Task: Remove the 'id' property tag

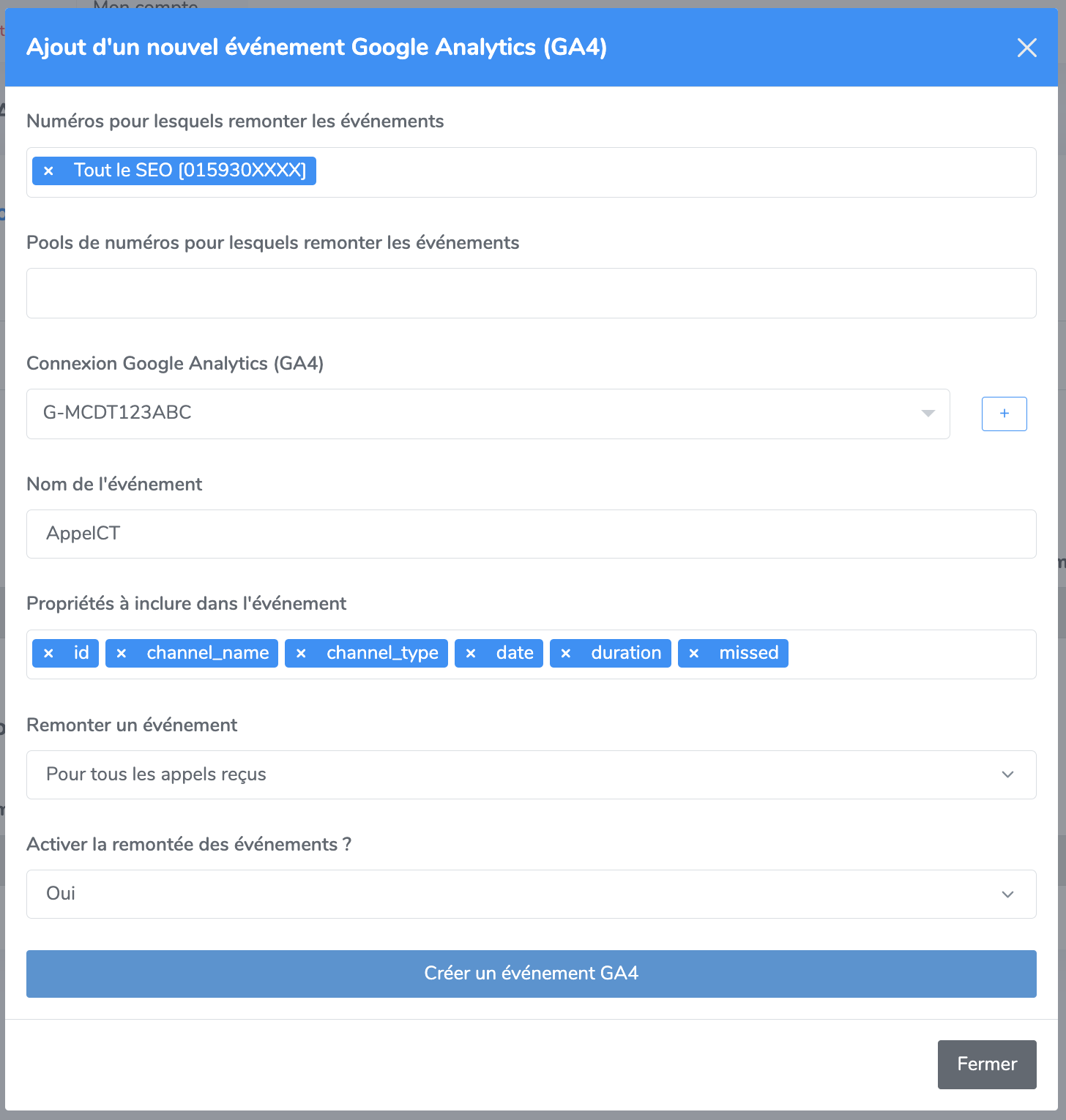Action: tap(48, 653)
